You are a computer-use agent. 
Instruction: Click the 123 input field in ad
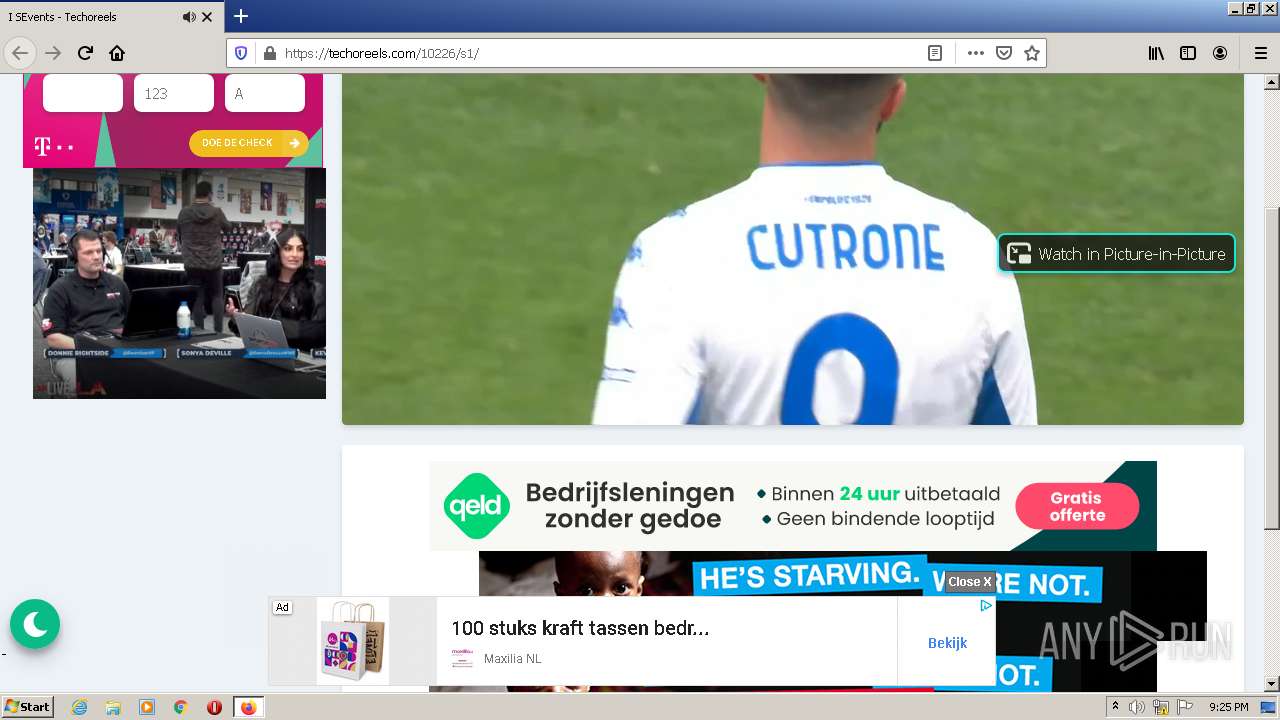point(174,93)
